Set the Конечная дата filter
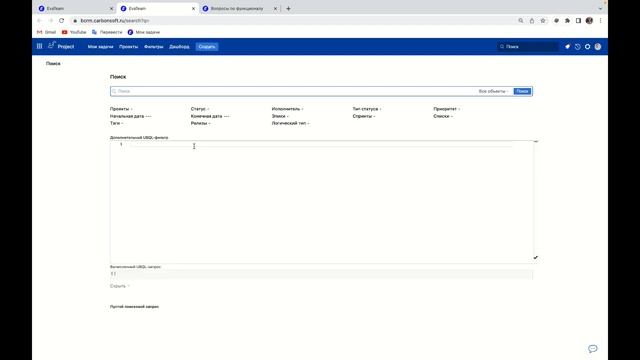This screenshot has height=360, width=640. point(210,116)
